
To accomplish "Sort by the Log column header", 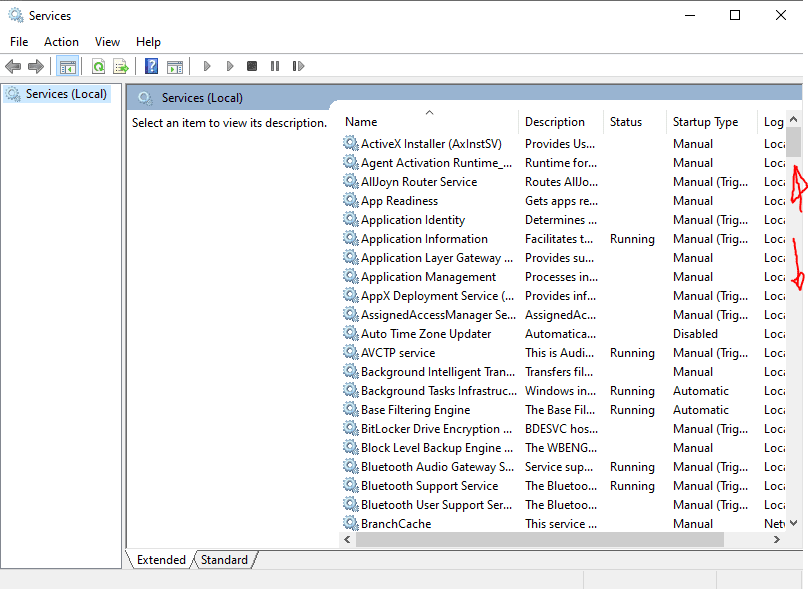I will click(772, 122).
